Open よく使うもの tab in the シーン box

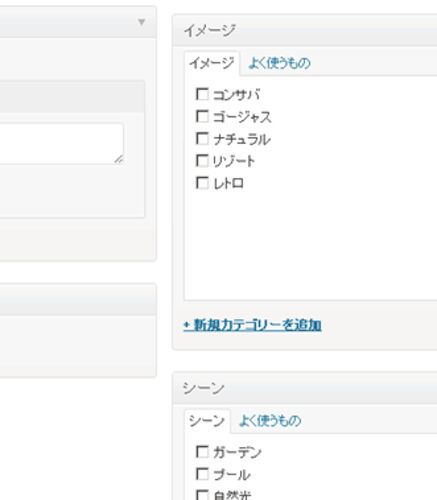(x=270, y=421)
